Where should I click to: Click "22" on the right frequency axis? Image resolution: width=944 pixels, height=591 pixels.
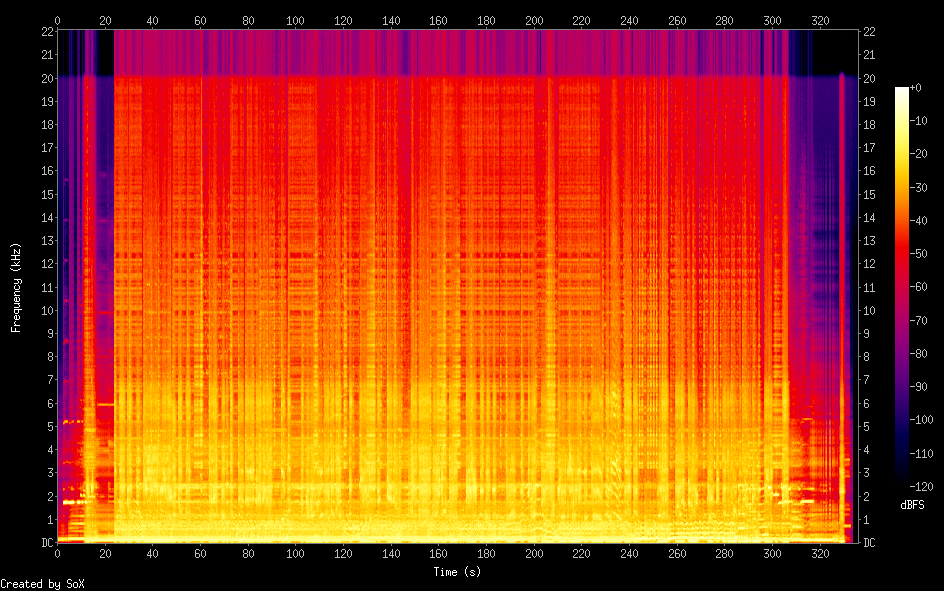pos(869,32)
